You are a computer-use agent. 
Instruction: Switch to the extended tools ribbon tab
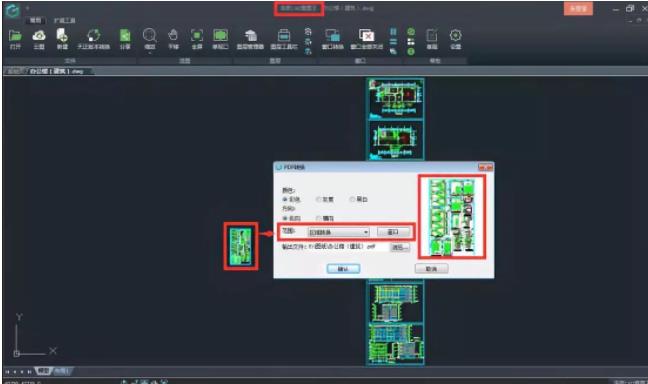click(x=64, y=20)
